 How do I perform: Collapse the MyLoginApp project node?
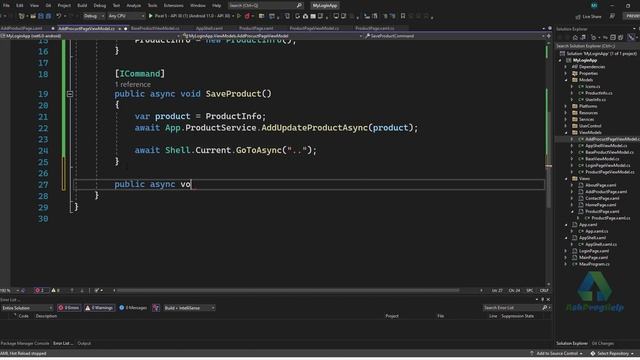560,60
